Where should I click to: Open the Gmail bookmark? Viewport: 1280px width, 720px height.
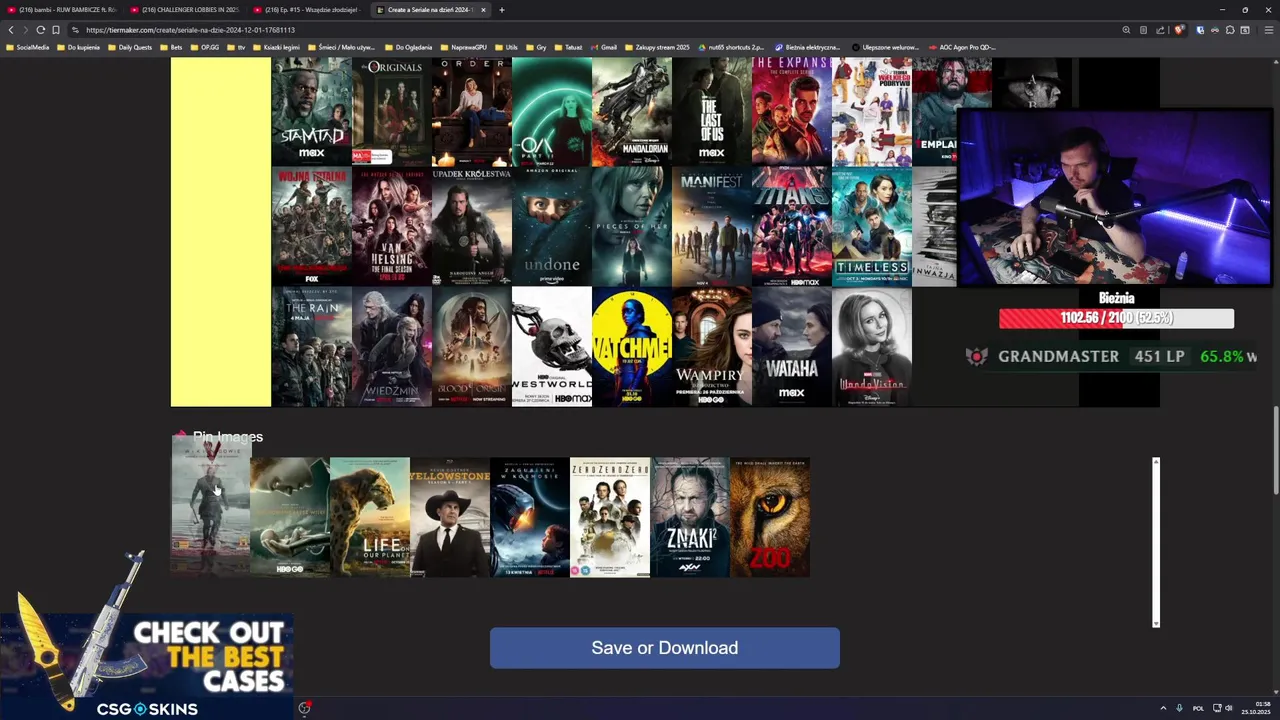pyautogui.click(x=603, y=47)
